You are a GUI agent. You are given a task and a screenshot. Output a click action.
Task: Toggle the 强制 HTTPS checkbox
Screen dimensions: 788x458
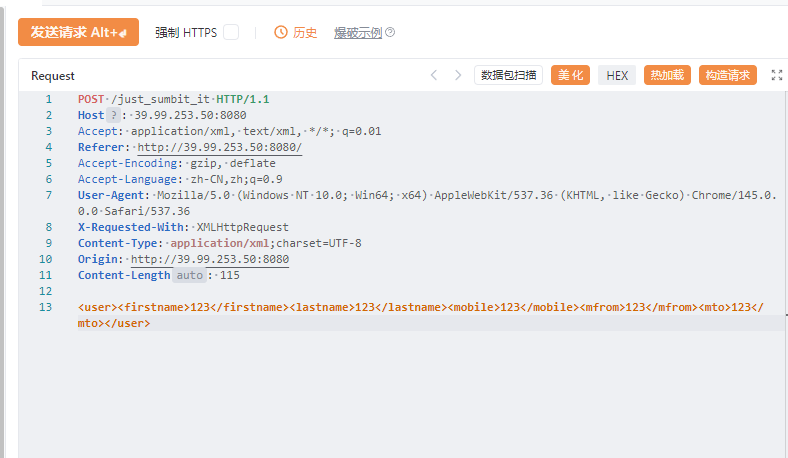(x=231, y=32)
